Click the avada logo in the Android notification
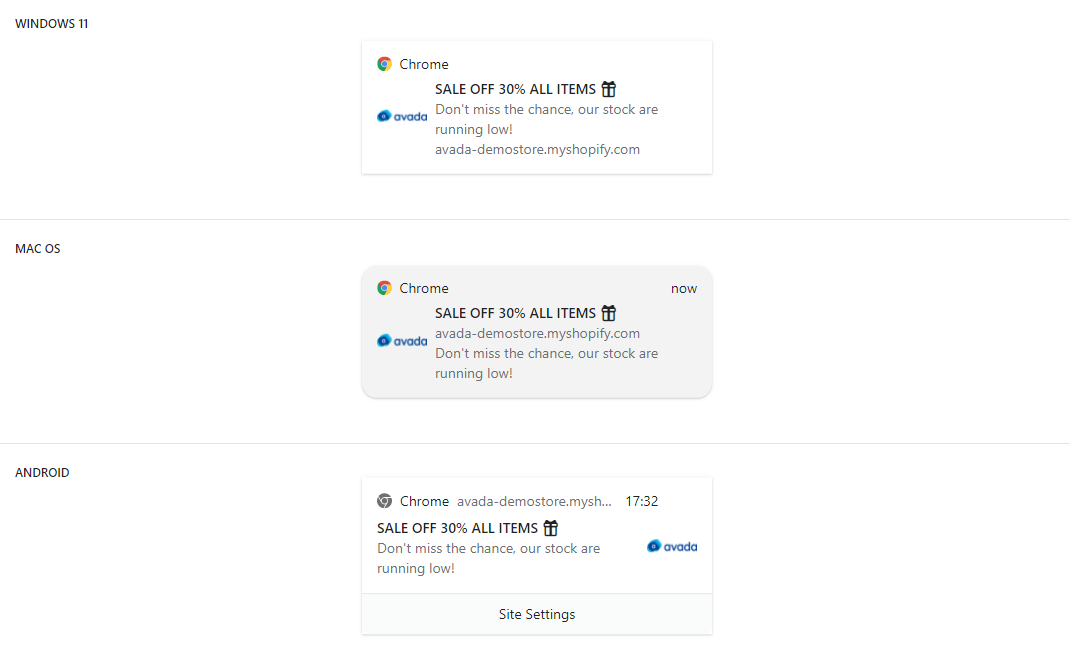 [672, 546]
